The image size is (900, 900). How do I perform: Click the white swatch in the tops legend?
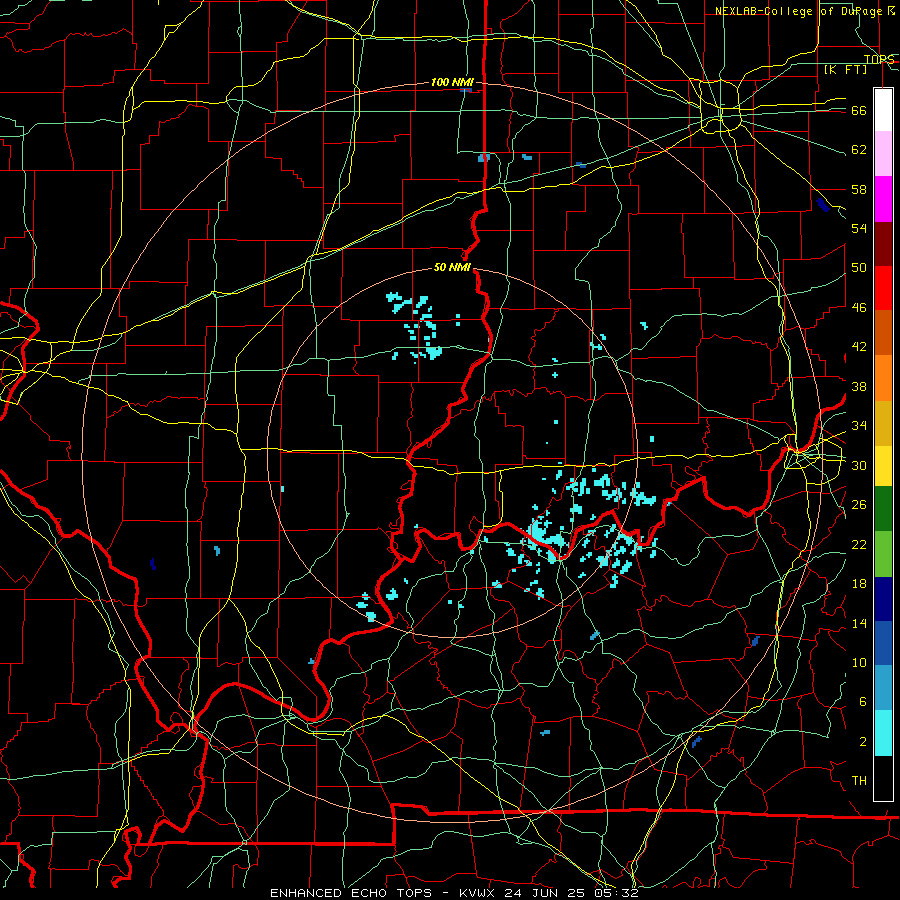point(883,110)
